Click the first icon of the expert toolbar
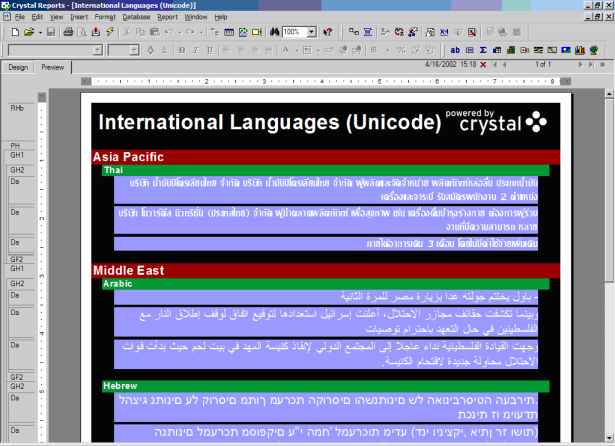The image size is (615, 446). click(x=354, y=32)
